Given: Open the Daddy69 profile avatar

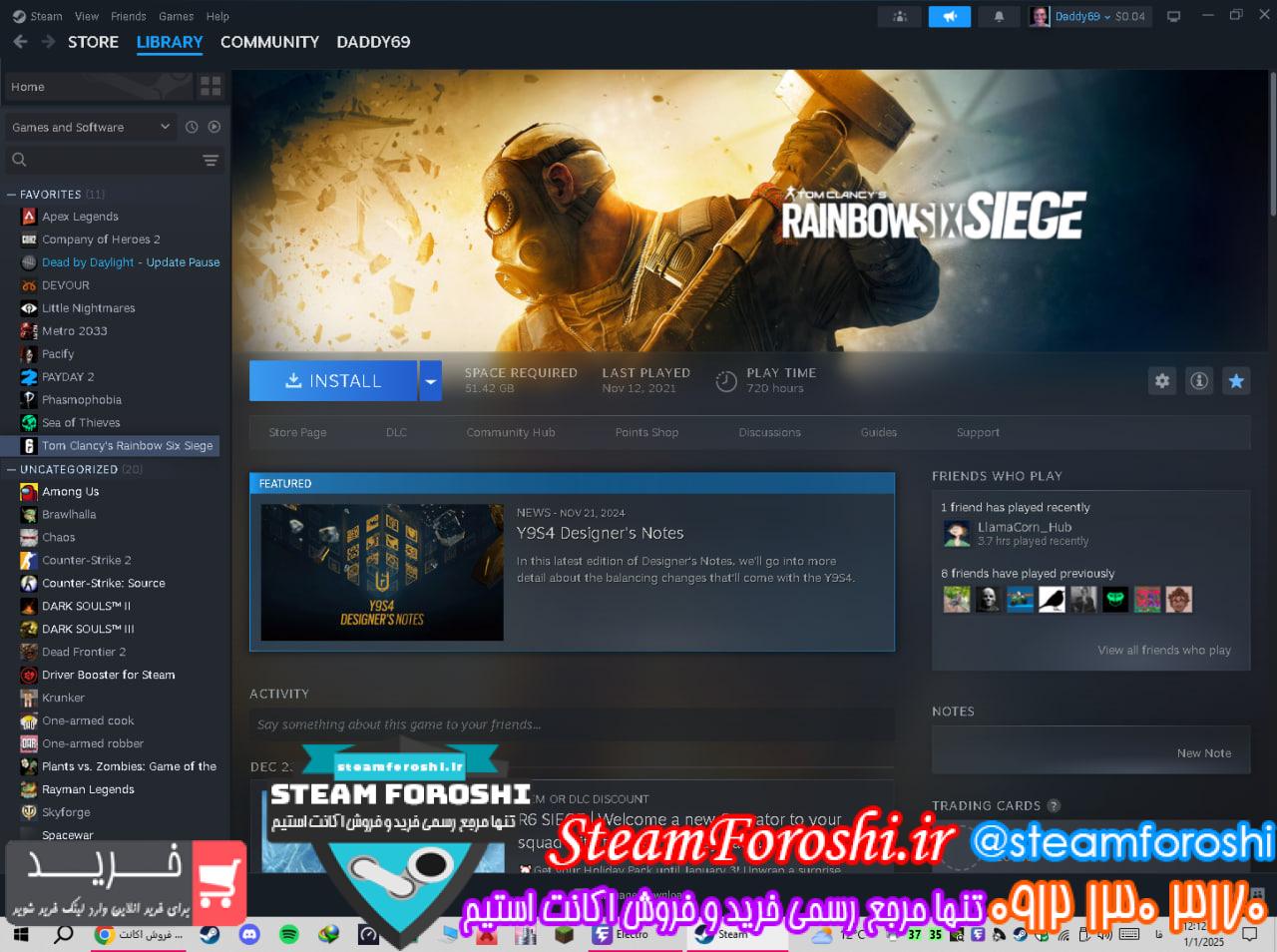Looking at the screenshot, I should coord(1040,16).
